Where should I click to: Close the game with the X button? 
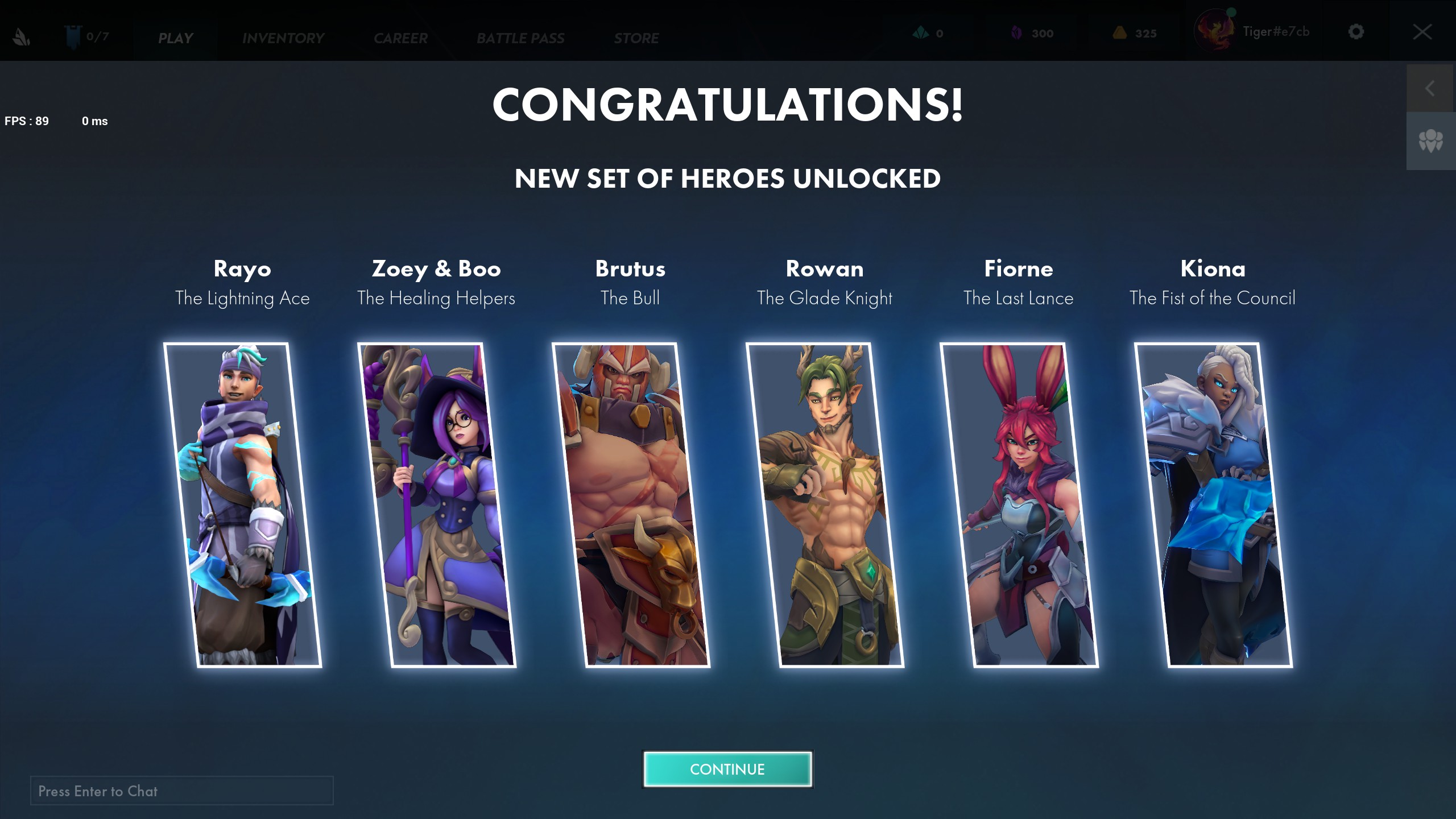1422,32
